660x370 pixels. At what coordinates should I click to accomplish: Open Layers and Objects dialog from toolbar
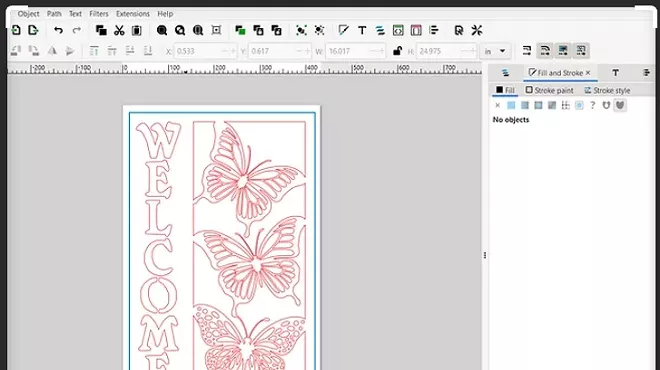380,30
